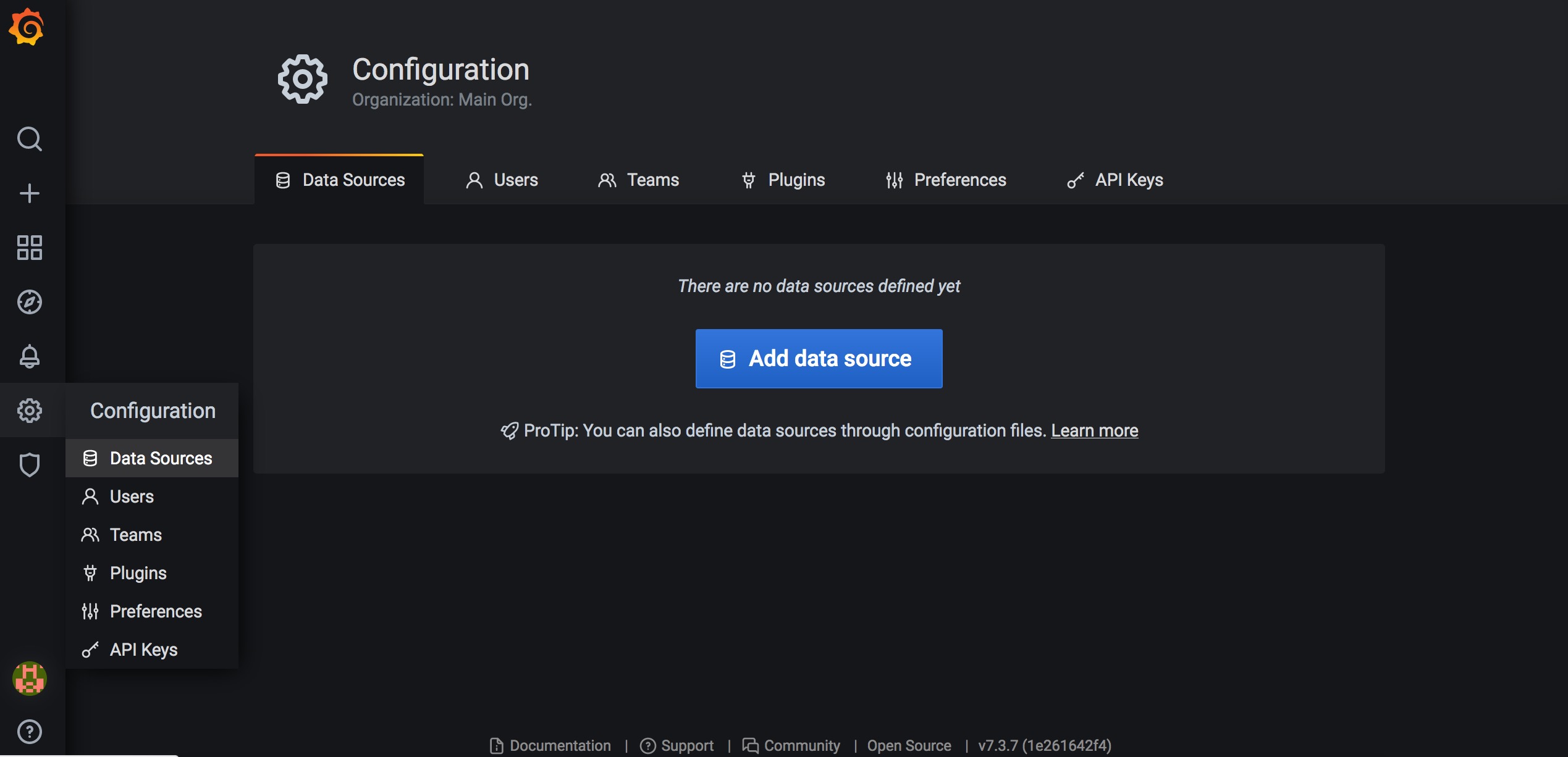
Task: Click the Server Admin shield icon
Action: (x=29, y=465)
